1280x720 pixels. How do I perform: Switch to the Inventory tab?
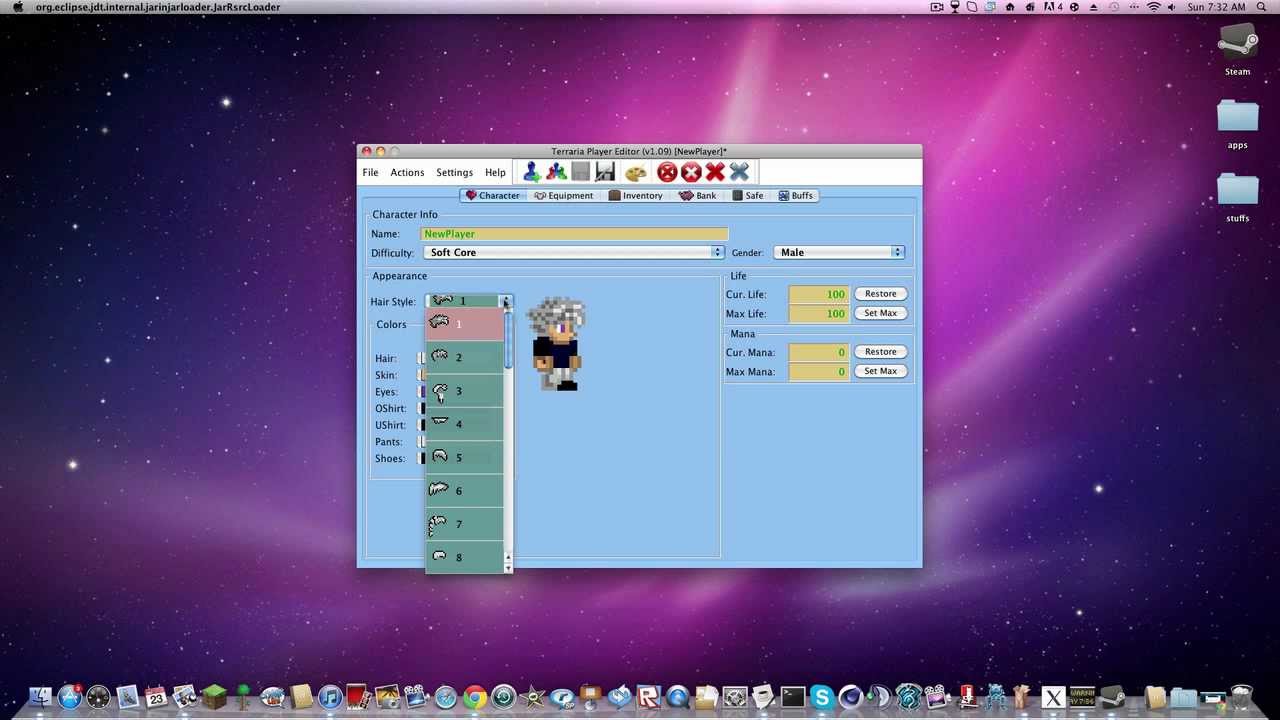[x=635, y=196]
